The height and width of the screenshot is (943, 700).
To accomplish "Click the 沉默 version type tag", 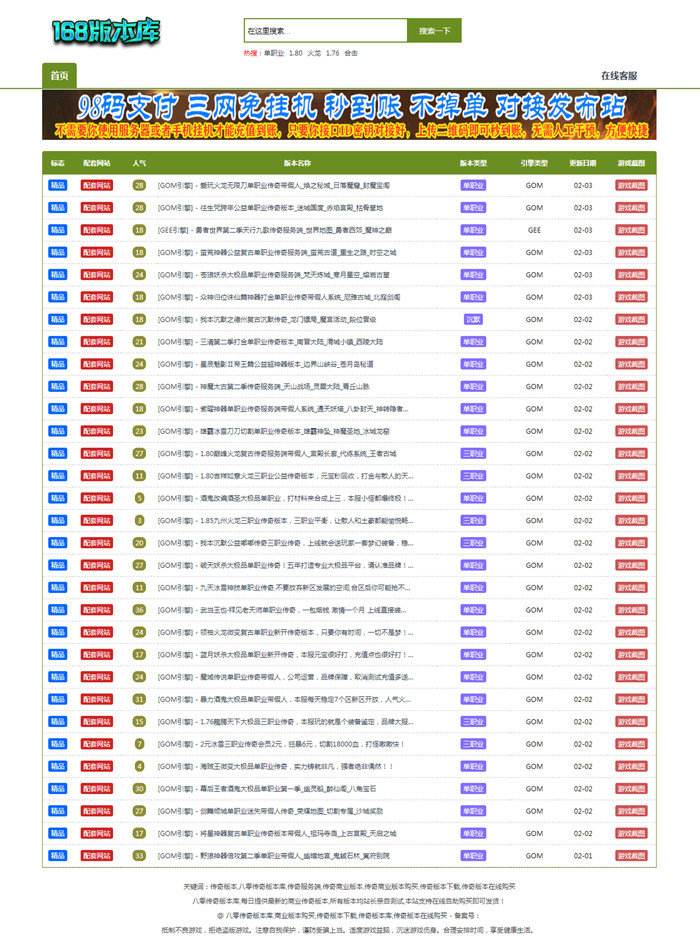I will [473, 319].
